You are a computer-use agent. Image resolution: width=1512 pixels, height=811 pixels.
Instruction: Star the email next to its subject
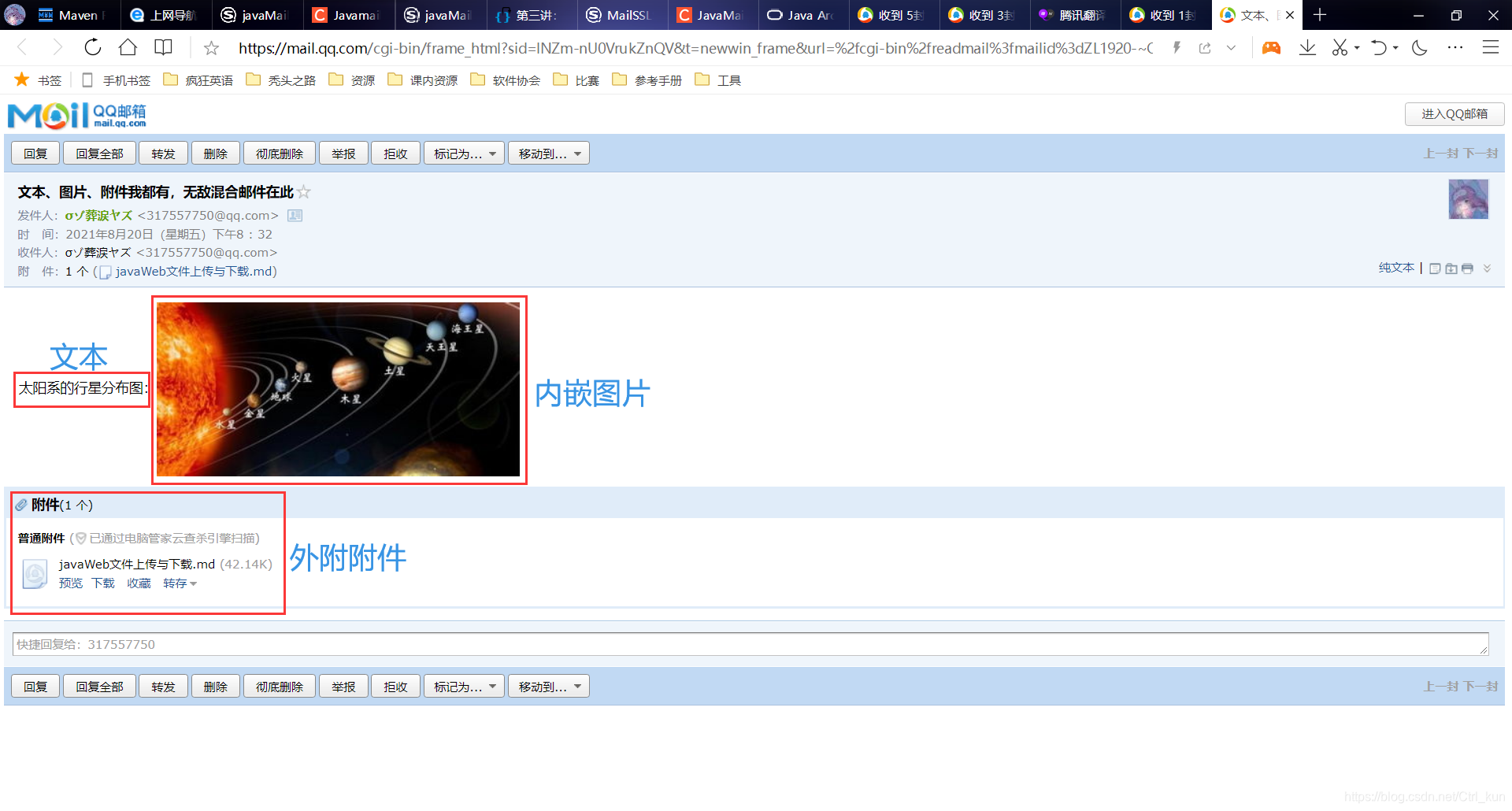point(304,192)
